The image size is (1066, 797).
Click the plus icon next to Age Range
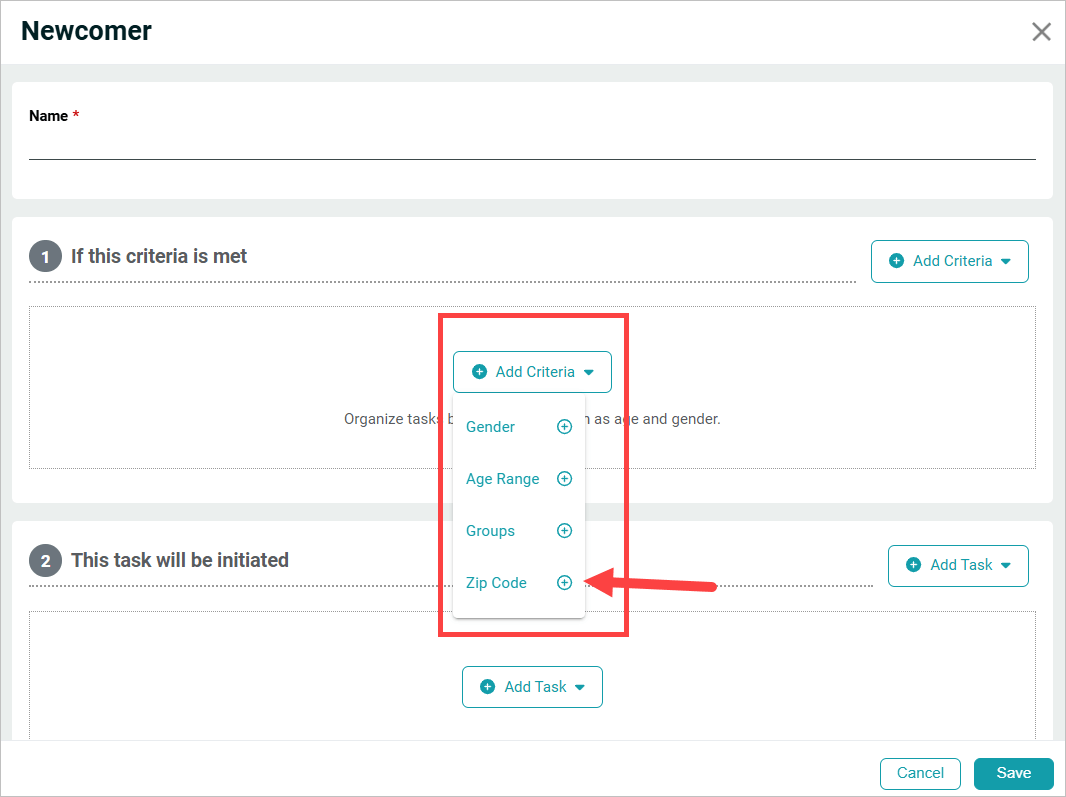[x=564, y=479]
